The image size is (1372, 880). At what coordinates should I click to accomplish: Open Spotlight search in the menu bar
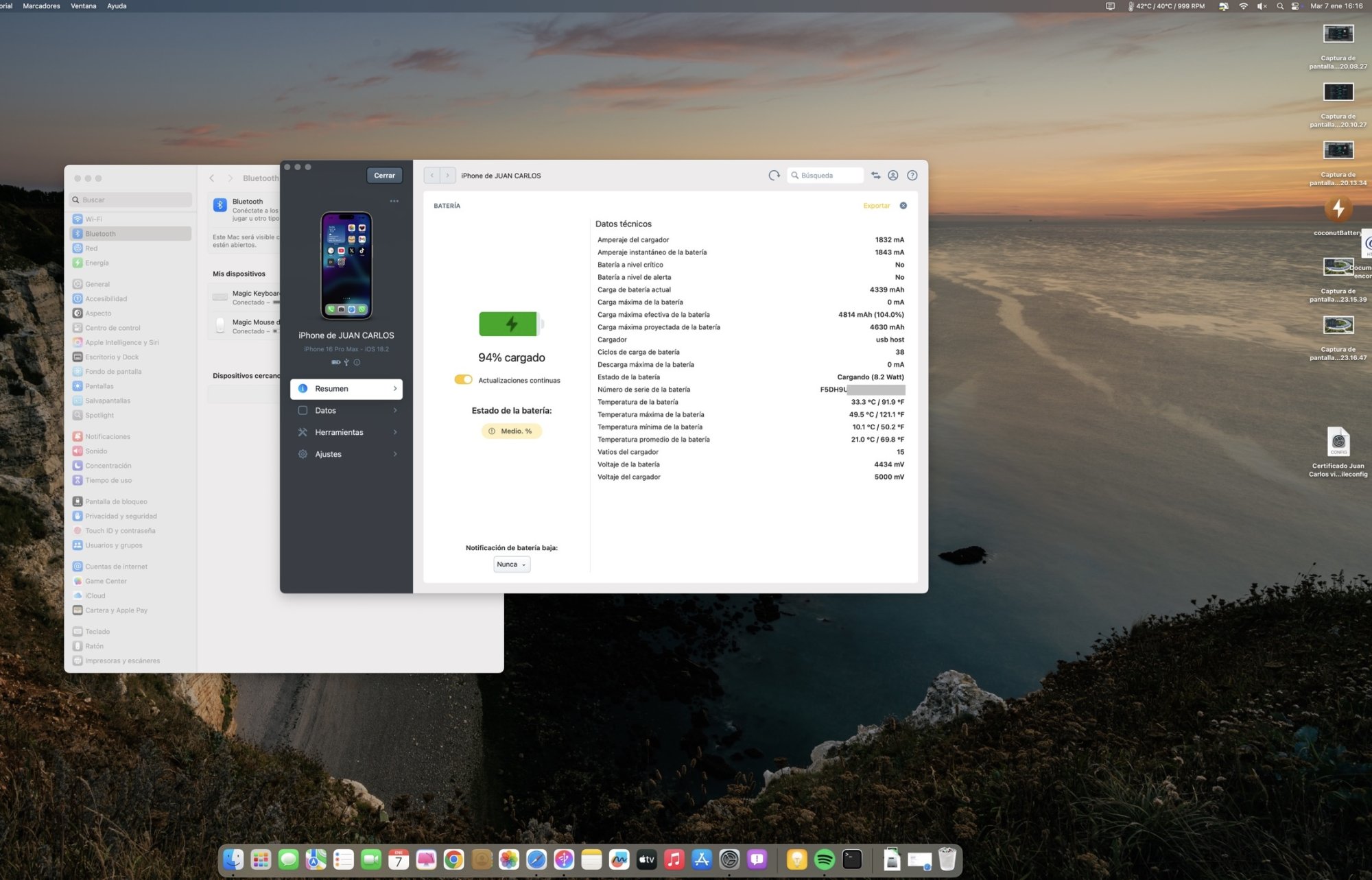click(x=1280, y=6)
